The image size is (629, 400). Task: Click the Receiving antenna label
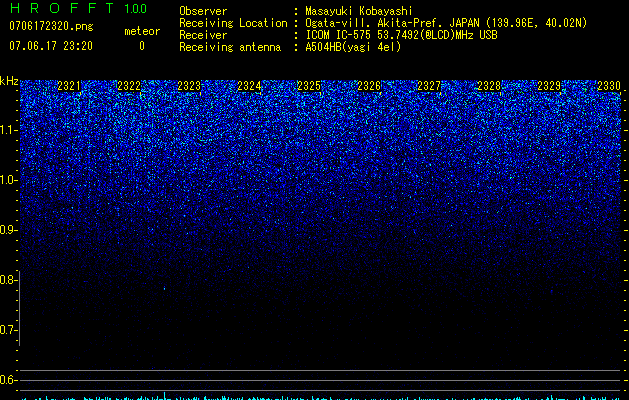(230, 47)
